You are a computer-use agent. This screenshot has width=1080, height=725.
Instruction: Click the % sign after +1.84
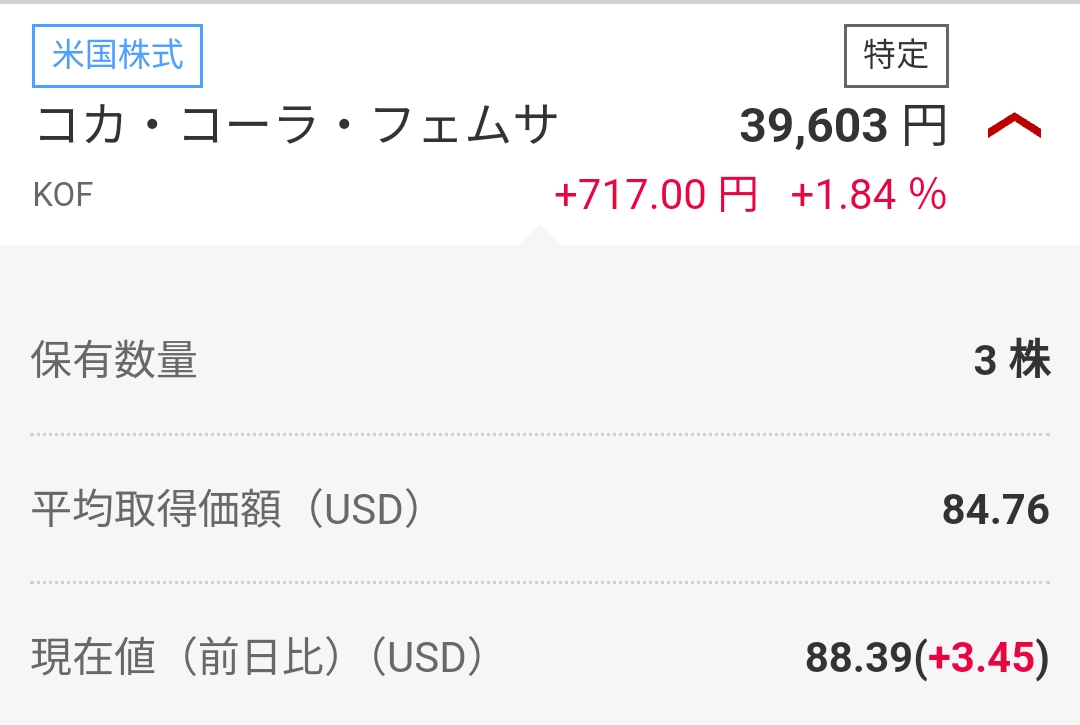click(x=928, y=194)
